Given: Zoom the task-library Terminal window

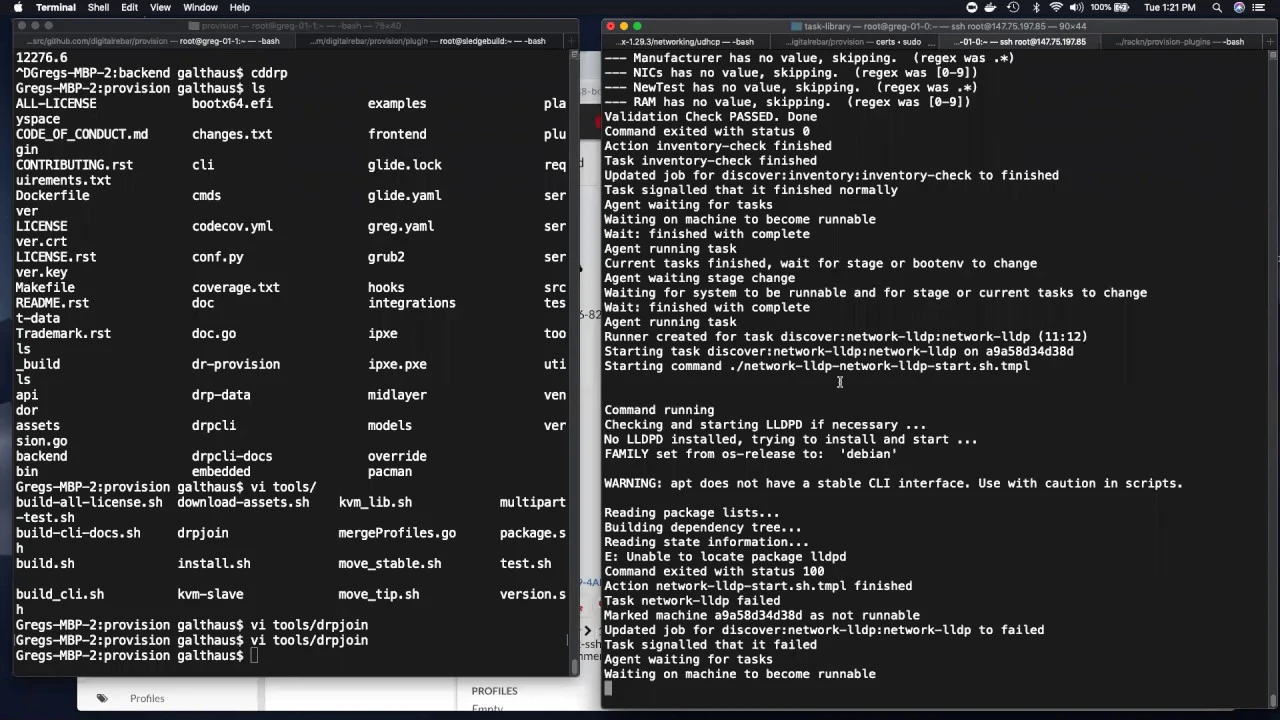Looking at the screenshot, I should click(638, 26).
